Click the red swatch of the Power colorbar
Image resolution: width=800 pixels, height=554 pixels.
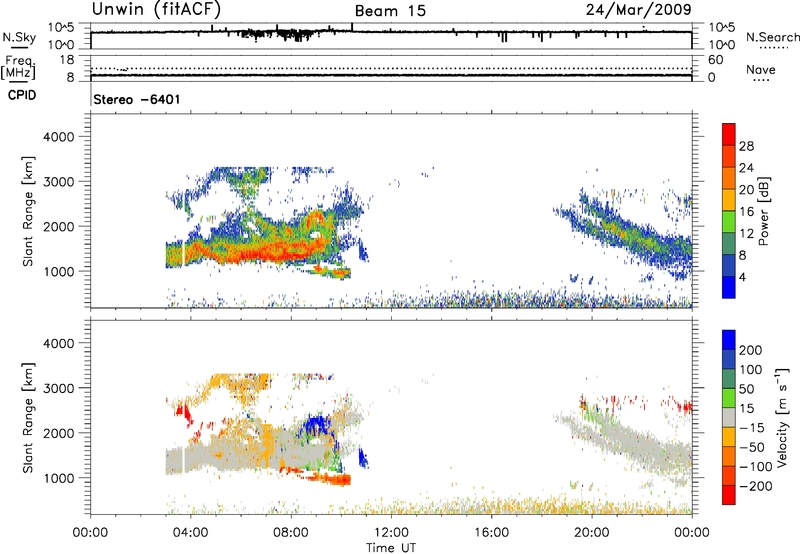(x=729, y=135)
